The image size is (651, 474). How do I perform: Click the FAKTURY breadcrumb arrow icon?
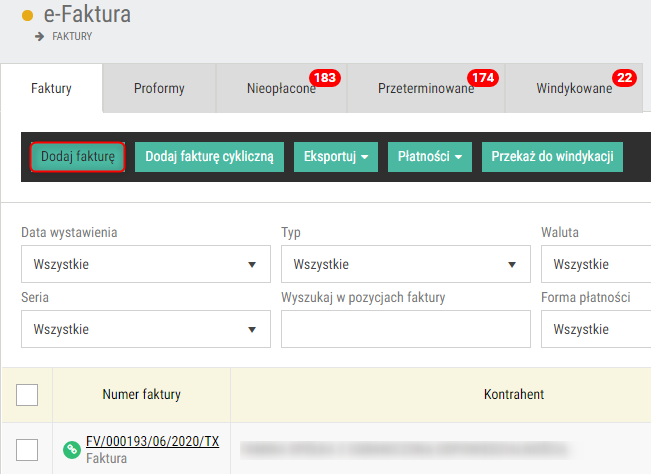[39, 37]
